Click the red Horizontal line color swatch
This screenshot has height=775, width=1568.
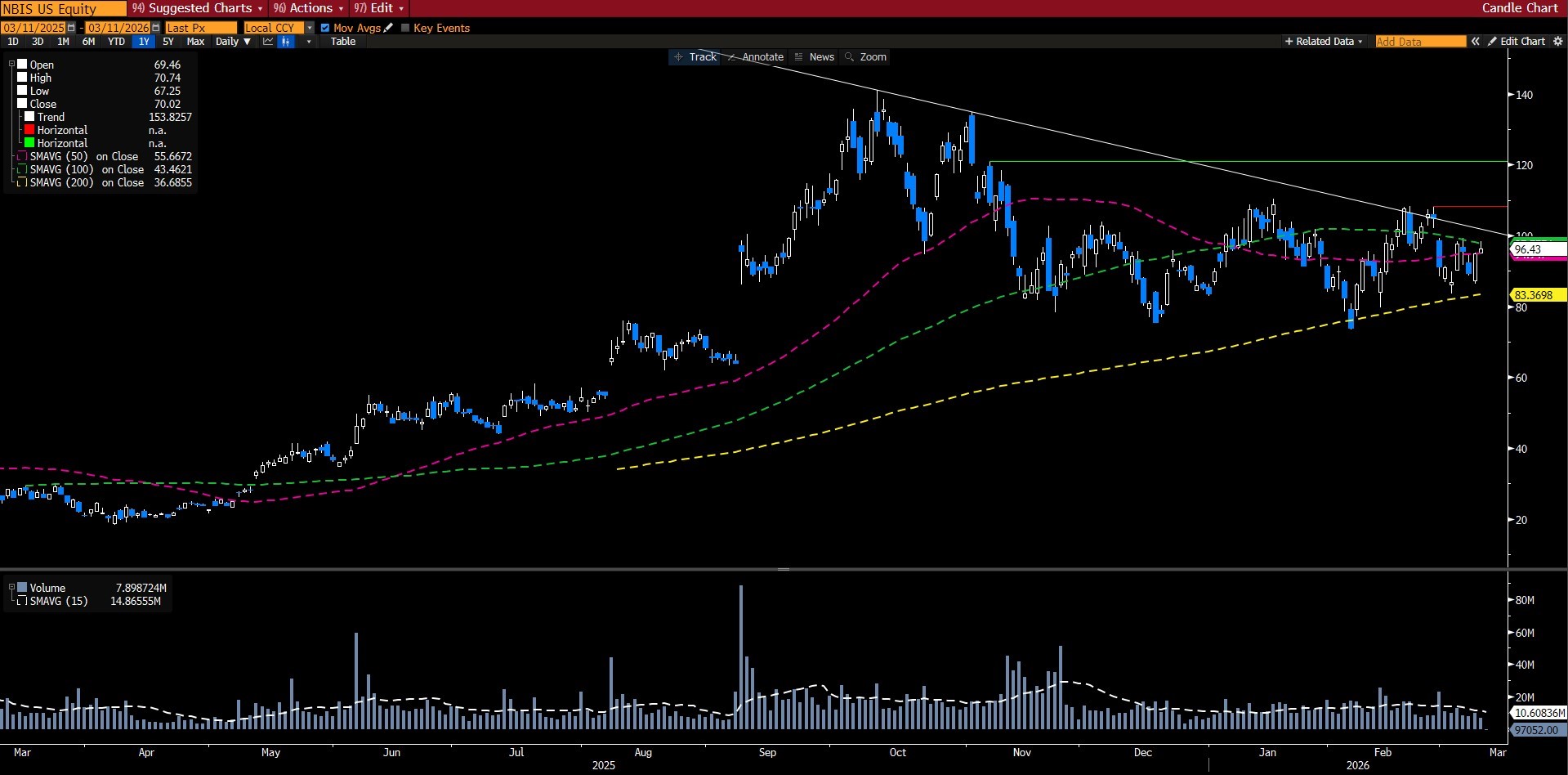pyautogui.click(x=29, y=130)
